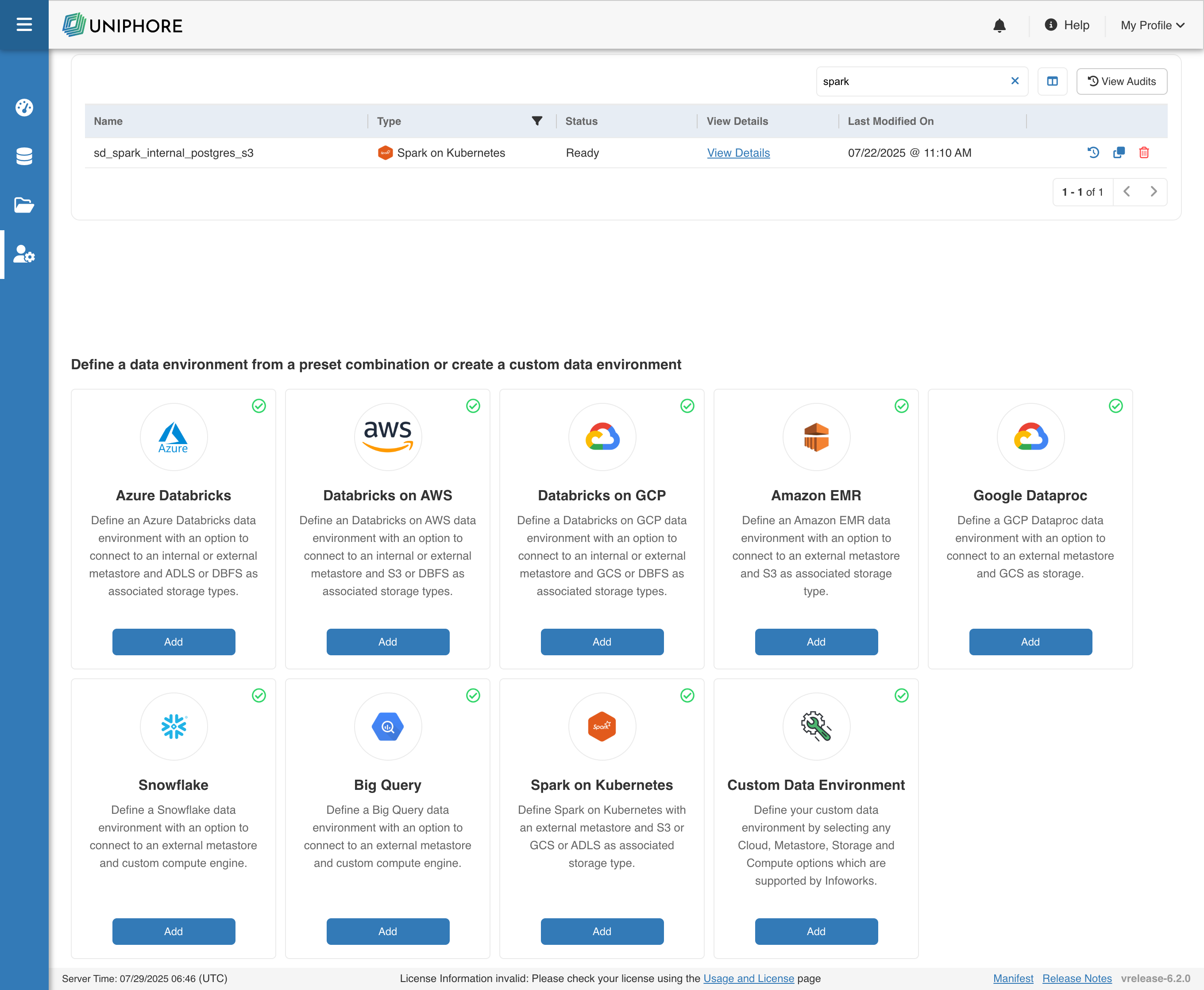Click the Ready status cell

click(x=582, y=153)
